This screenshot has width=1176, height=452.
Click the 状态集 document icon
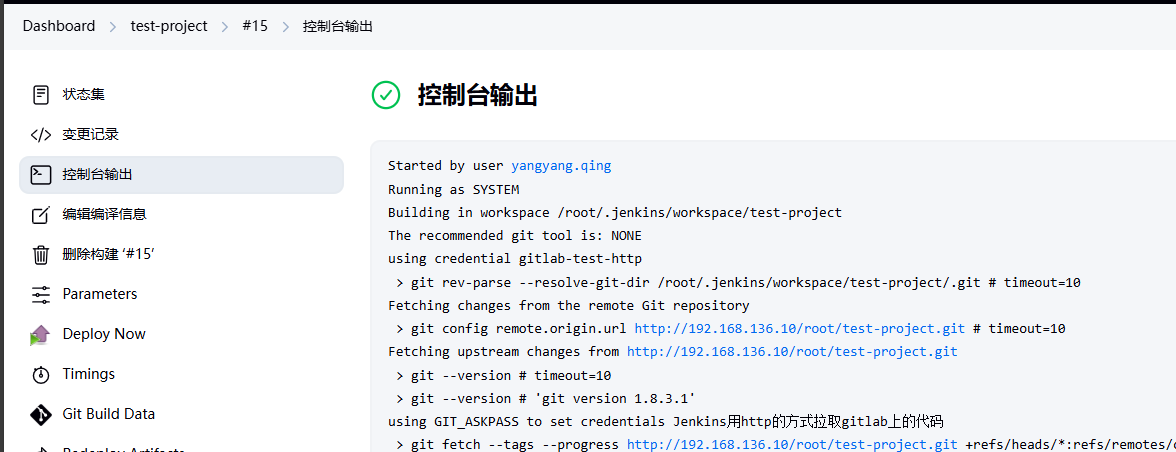tap(40, 94)
